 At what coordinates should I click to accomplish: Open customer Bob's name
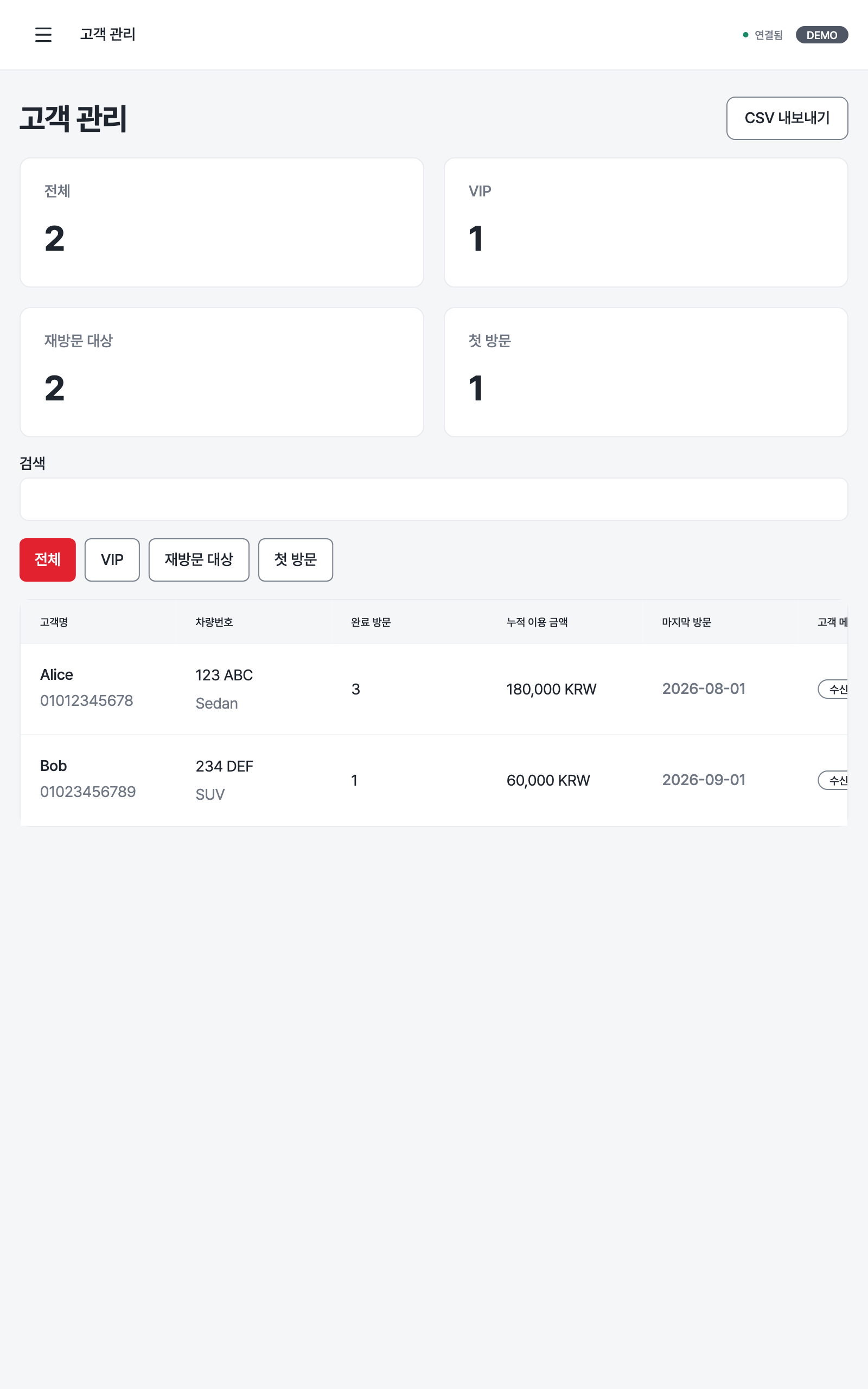53,766
